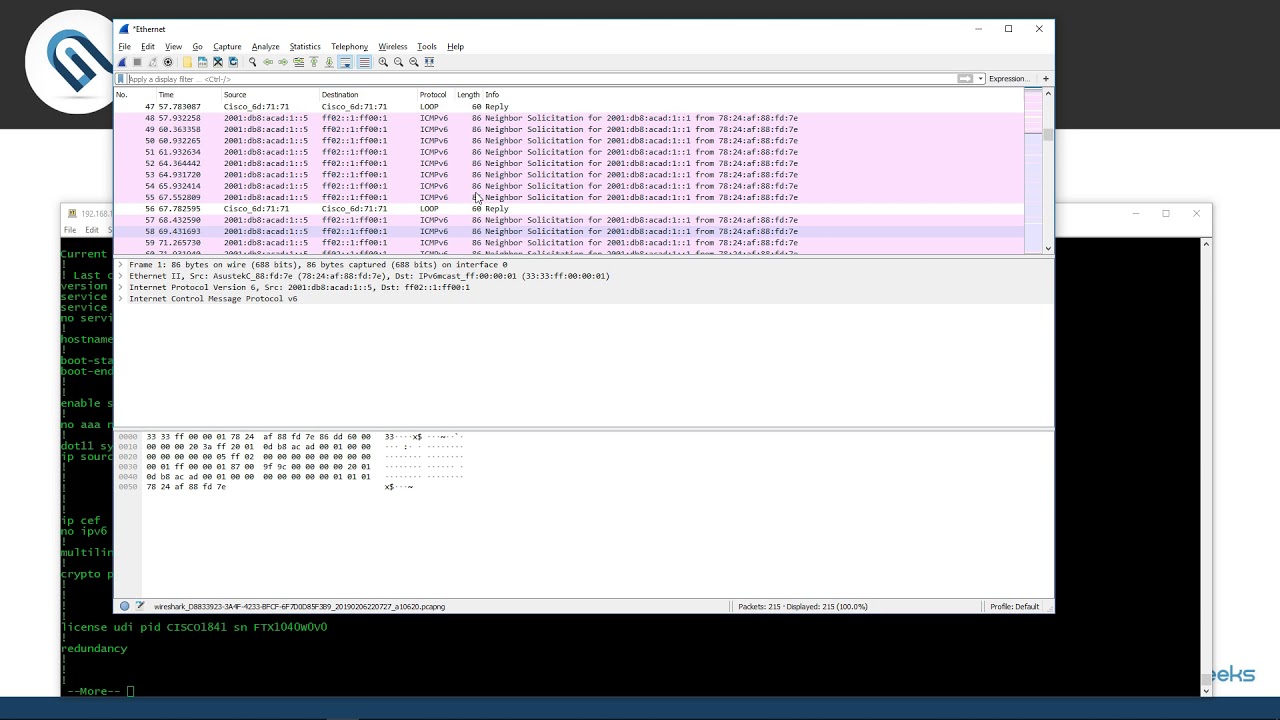Open the Analyze menu
The width and height of the screenshot is (1280, 720).
[x=265, y=47]
